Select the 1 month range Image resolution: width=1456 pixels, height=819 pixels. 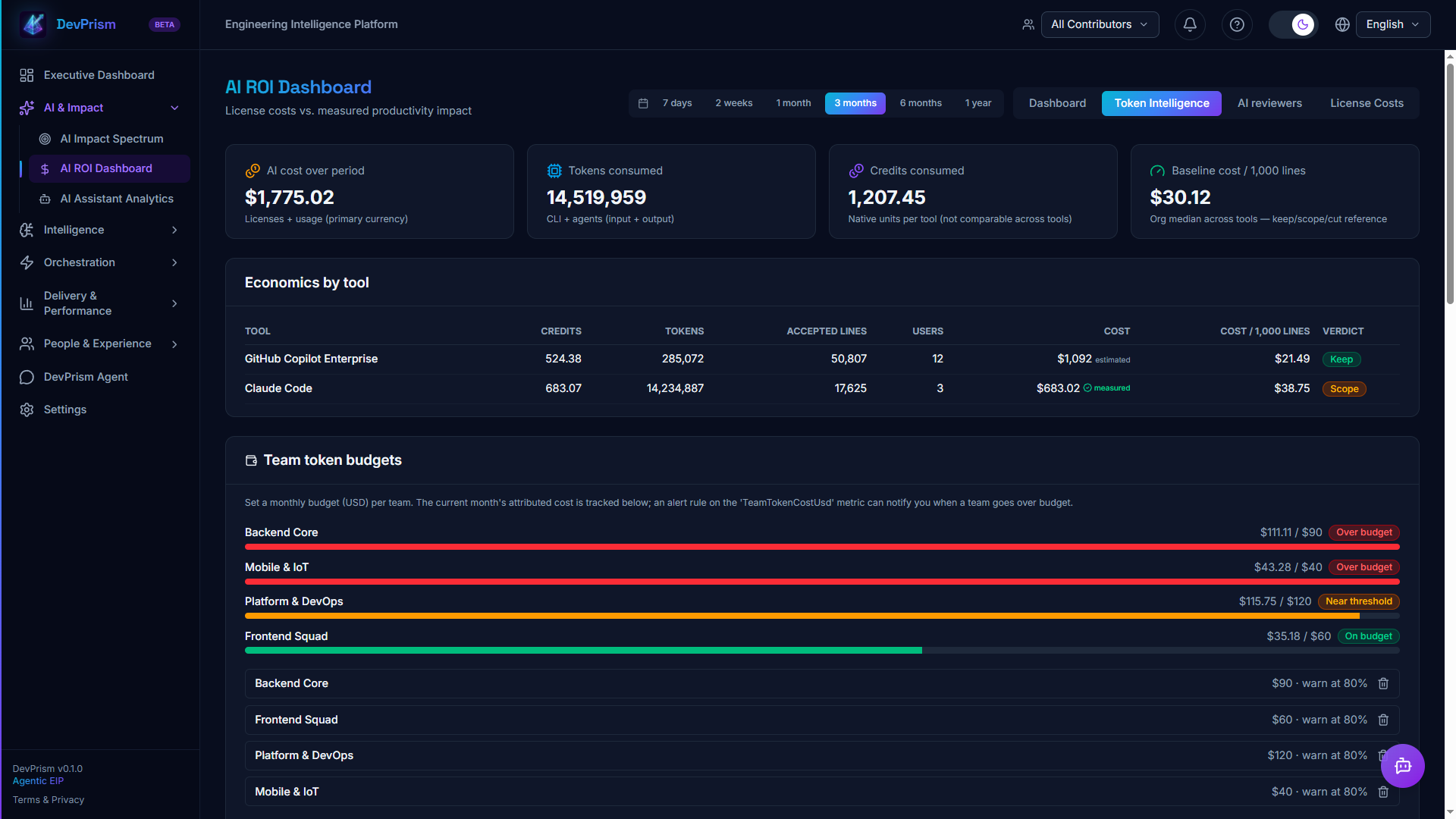point(793,103)
